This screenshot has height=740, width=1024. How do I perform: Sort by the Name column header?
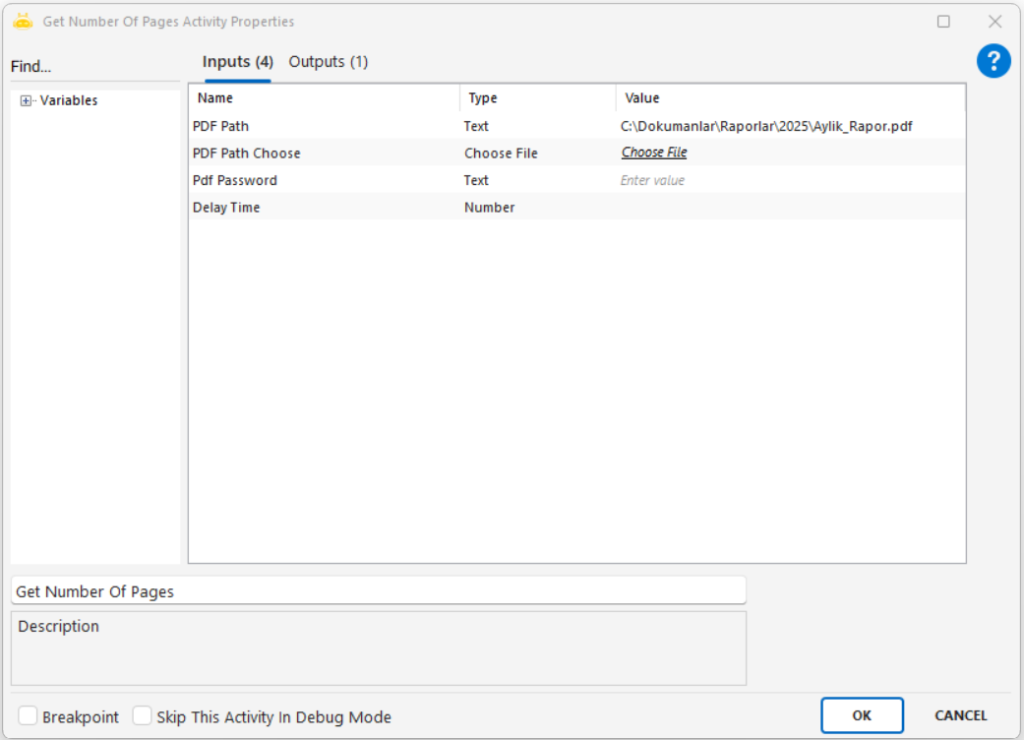(x=323, y=98)
